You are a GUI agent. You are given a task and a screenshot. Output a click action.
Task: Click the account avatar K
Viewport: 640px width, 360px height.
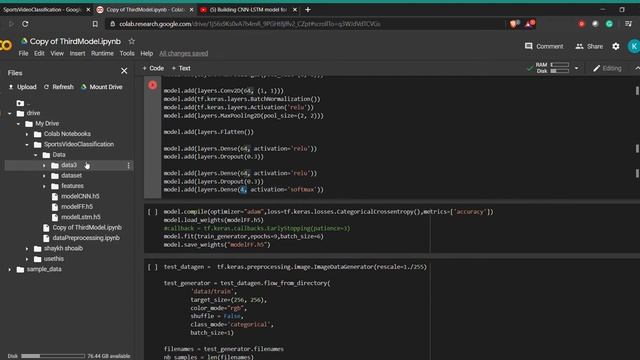click(x=633, y=47)
